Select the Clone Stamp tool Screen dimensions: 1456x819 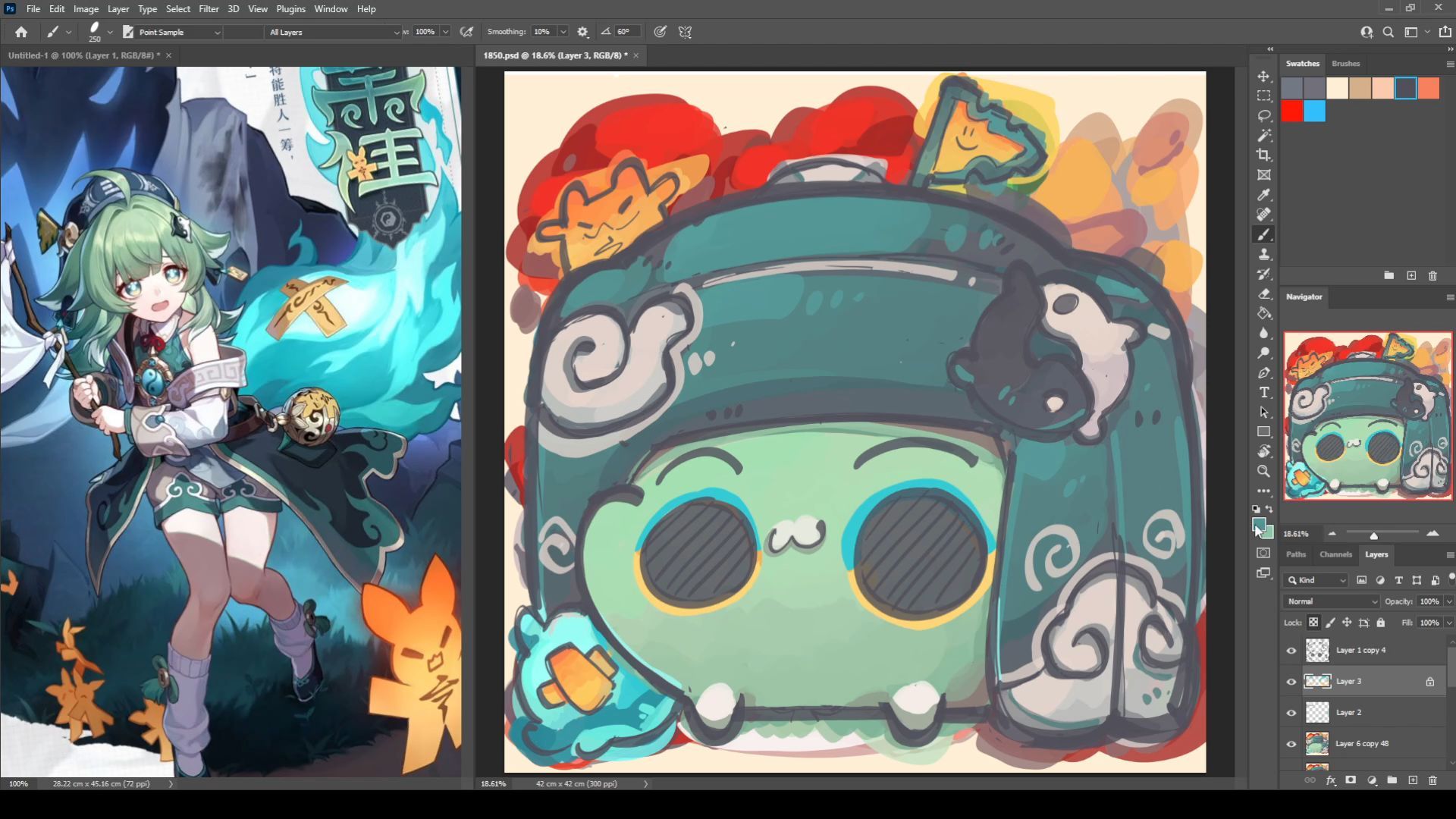point(1263,254)
